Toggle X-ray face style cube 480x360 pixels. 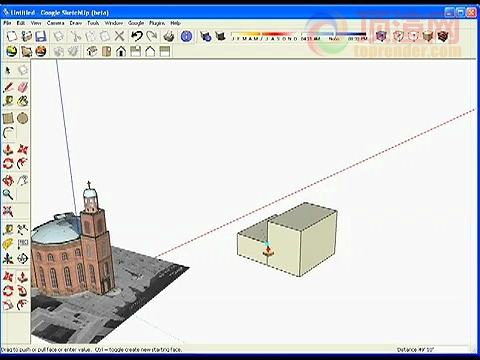click(381, 36)
